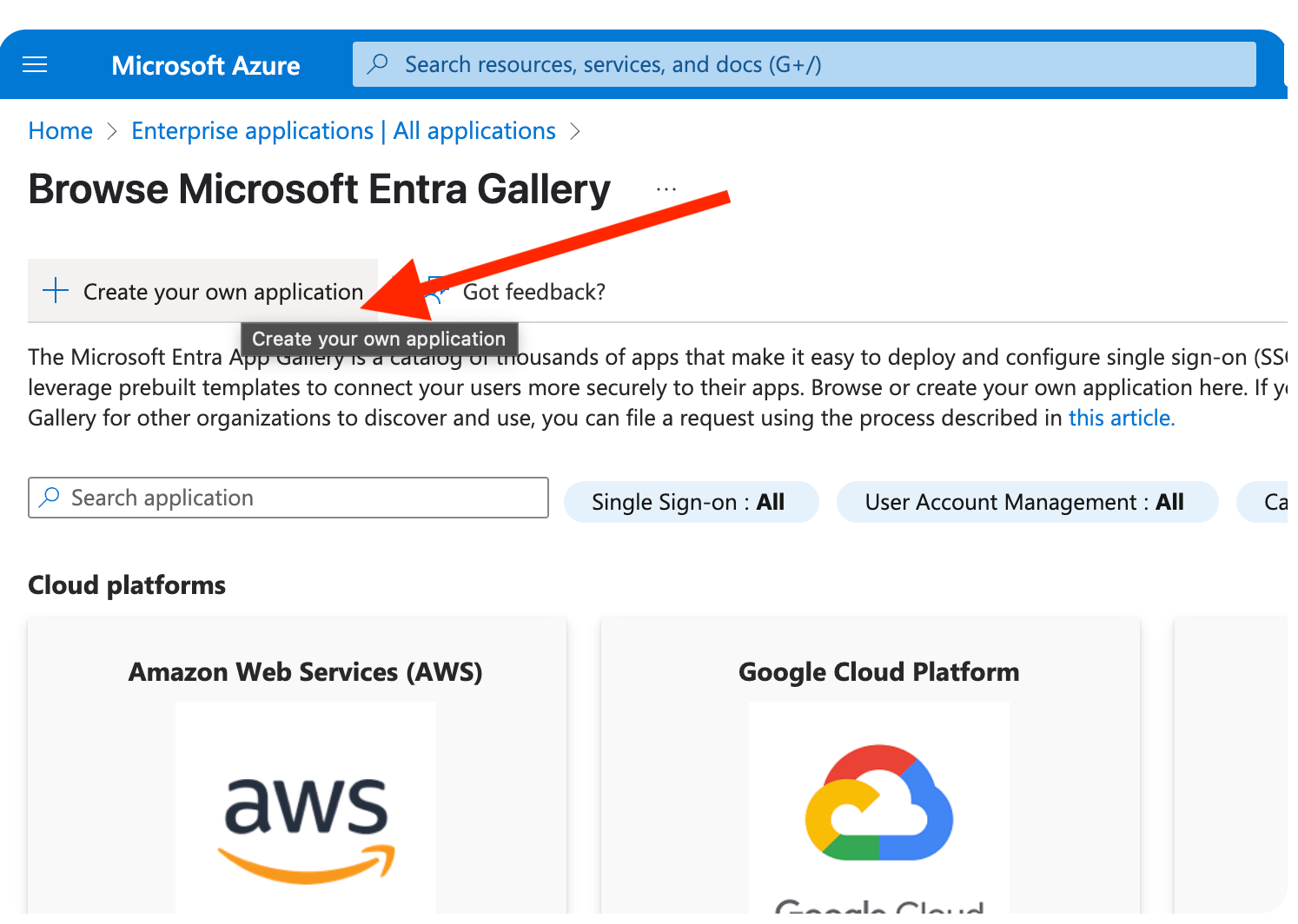Open the partially visible Categories filter pill
Image resolution: width=1298 pixels, height=924 pixels.
1268,502
